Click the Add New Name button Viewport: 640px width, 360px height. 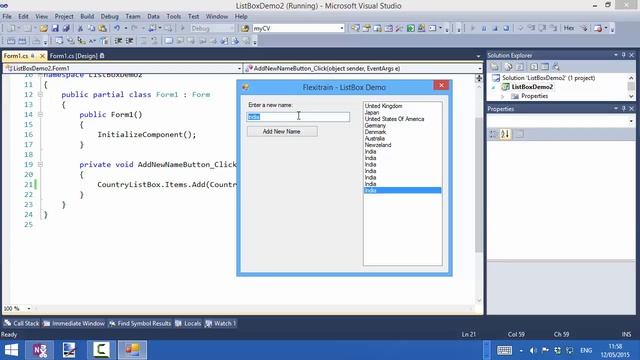click(282, 131)
